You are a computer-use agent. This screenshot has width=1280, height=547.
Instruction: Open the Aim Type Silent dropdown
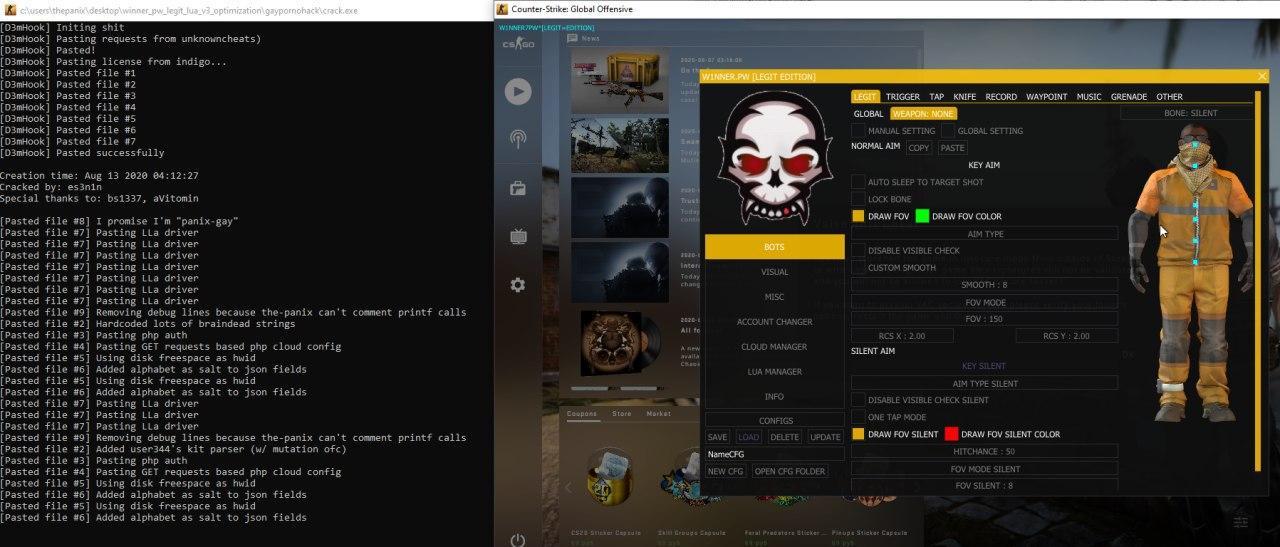pyautogui.click(x=984, y=383)
